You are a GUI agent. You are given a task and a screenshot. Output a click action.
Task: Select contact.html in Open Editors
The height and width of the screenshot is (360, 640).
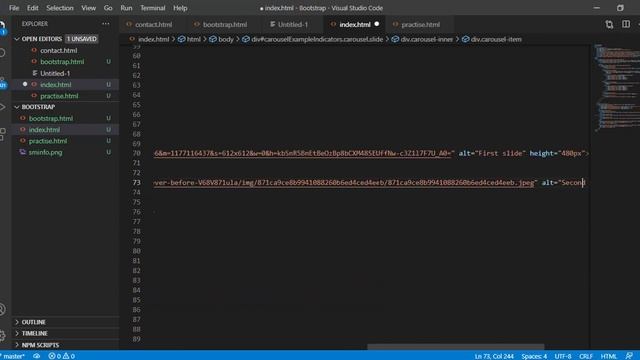pos(58,50)
